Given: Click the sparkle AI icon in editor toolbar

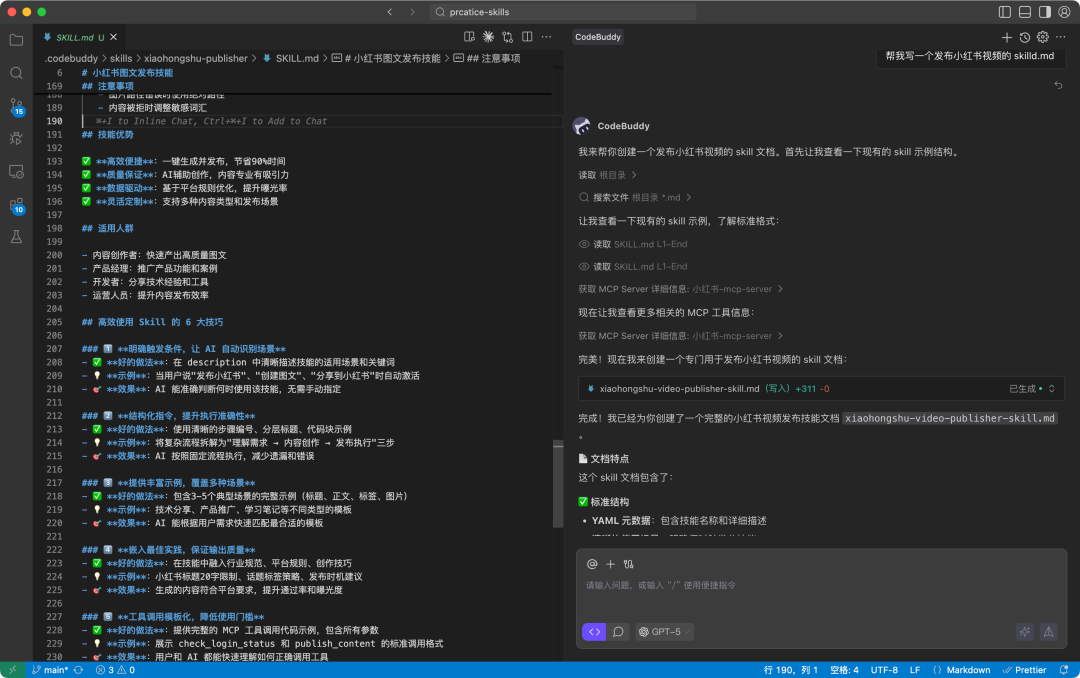Looking at the screenshot, I should [488, 37].
